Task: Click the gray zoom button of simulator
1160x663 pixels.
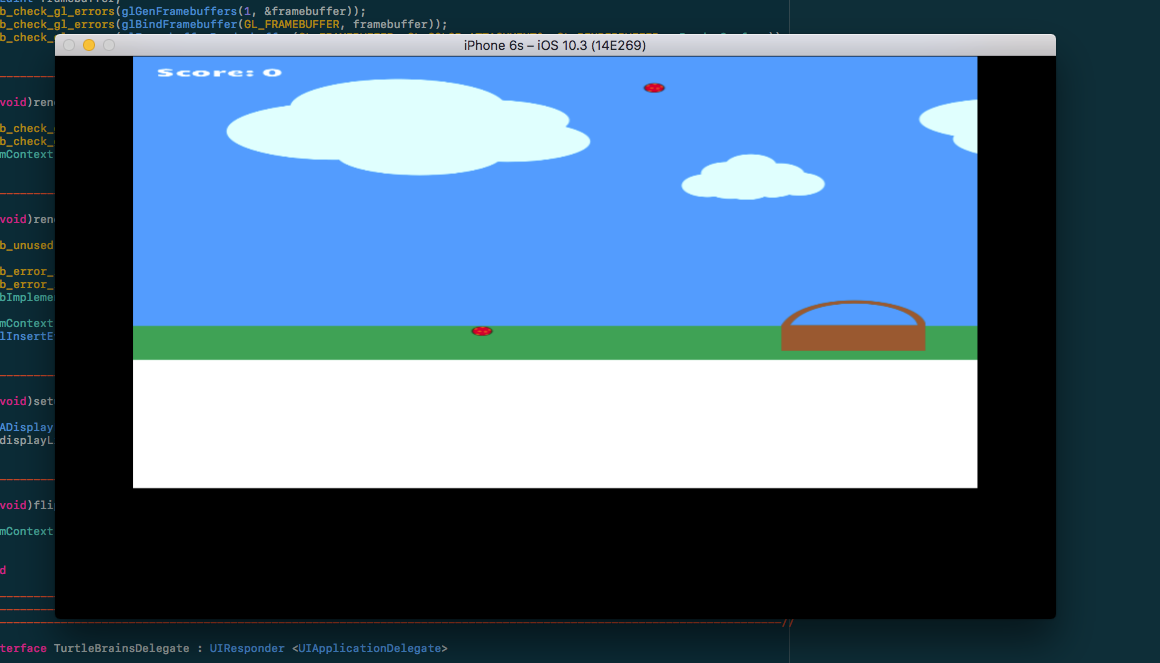Action: pos(109,45)
